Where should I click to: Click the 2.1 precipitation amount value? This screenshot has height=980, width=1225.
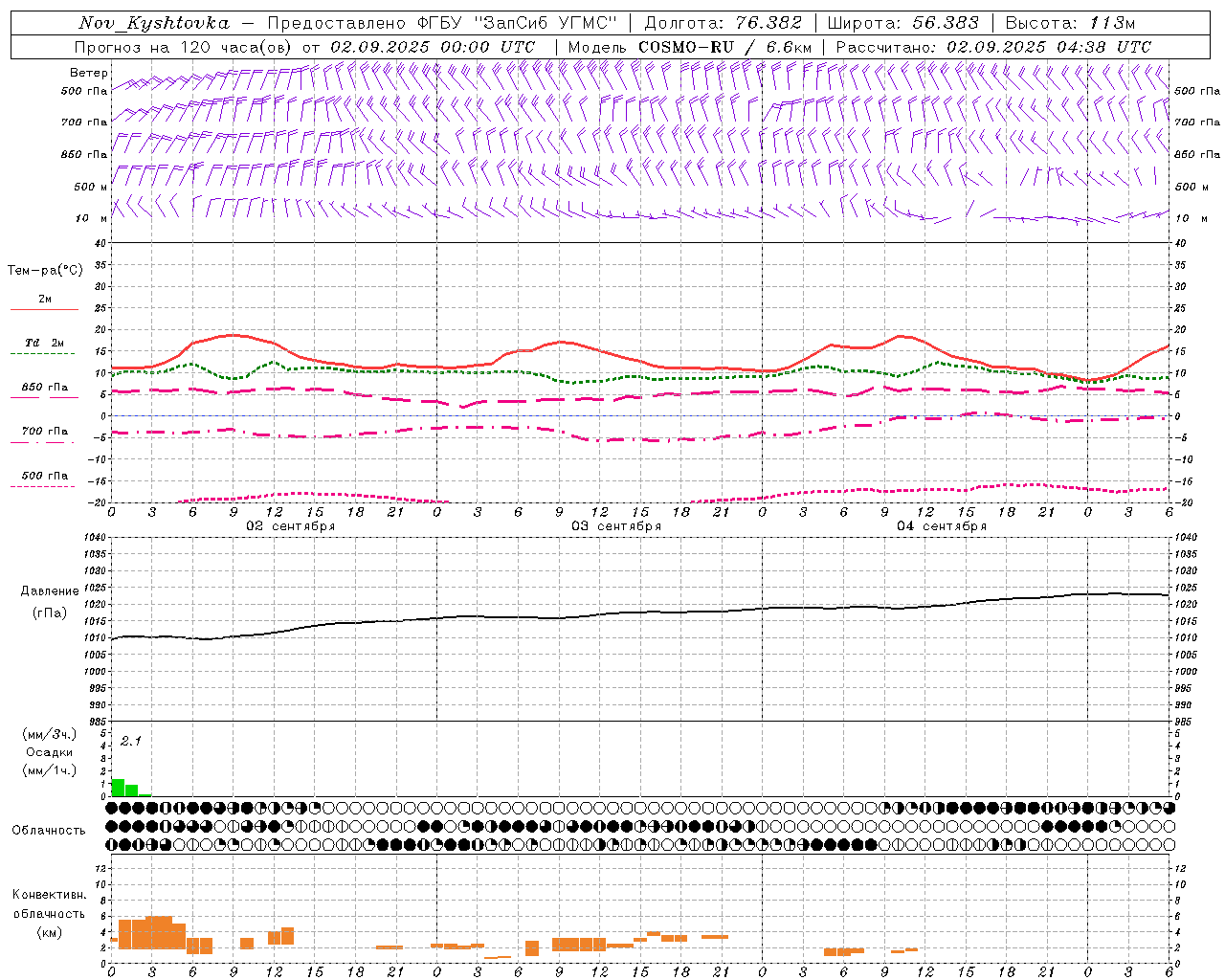131,742
